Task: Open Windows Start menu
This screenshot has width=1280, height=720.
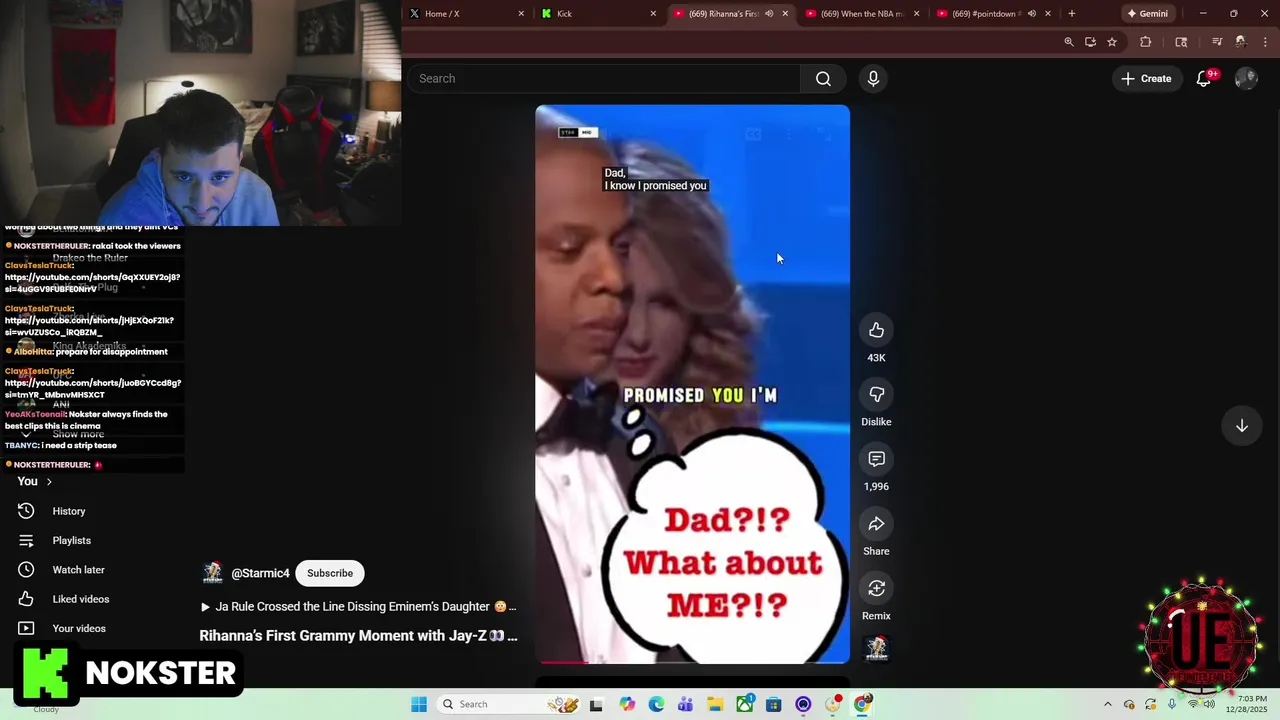Action: click(x=419, y=704)
